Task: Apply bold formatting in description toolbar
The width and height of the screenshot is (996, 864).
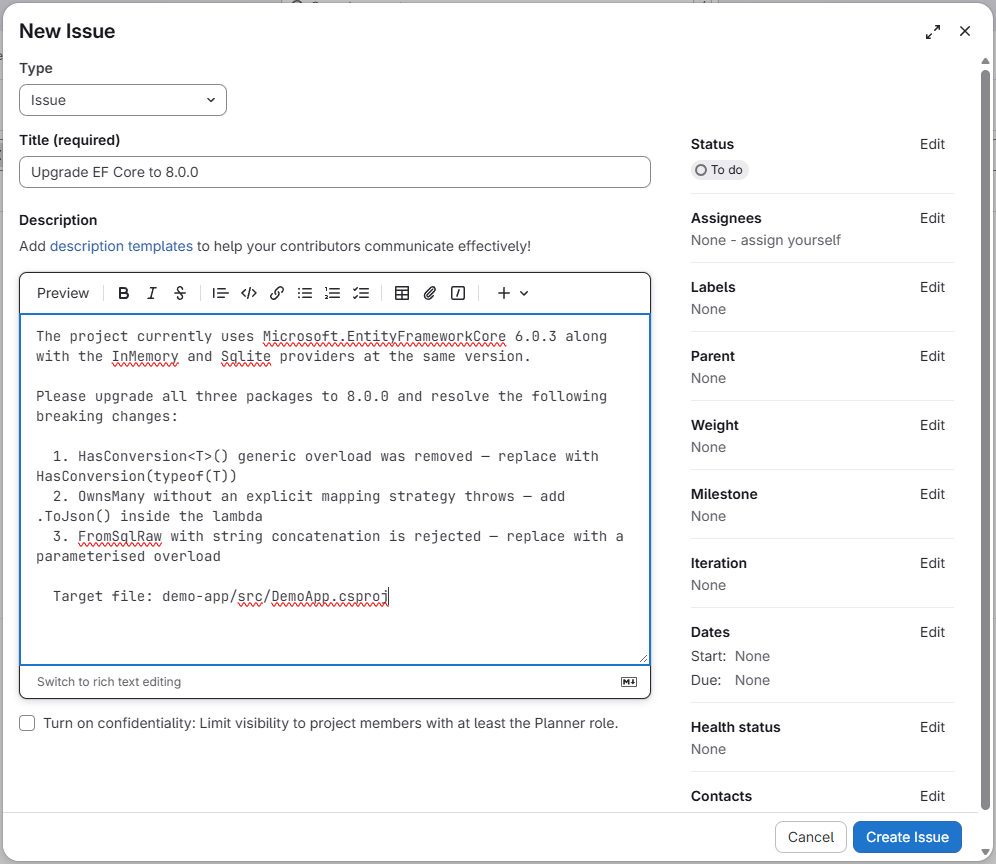Action: (x=124, y=293)
